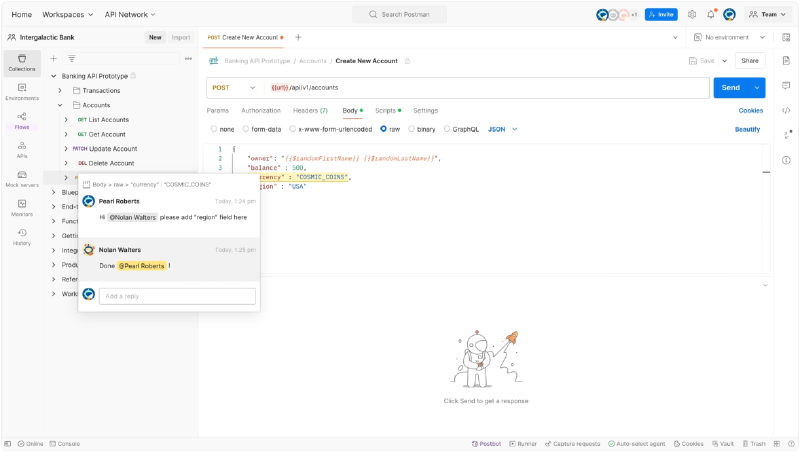The image size is (800, 452).
Task: Open the API Network dropdown
Action: [x=130, y=14]
